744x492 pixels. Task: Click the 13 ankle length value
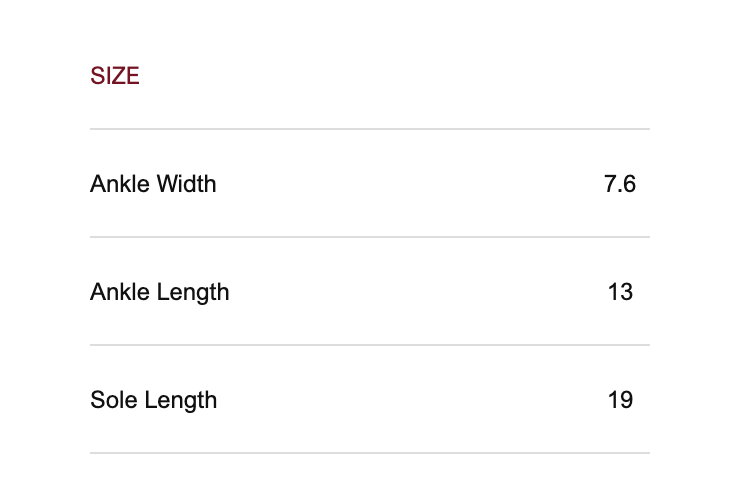coord(620,292)
